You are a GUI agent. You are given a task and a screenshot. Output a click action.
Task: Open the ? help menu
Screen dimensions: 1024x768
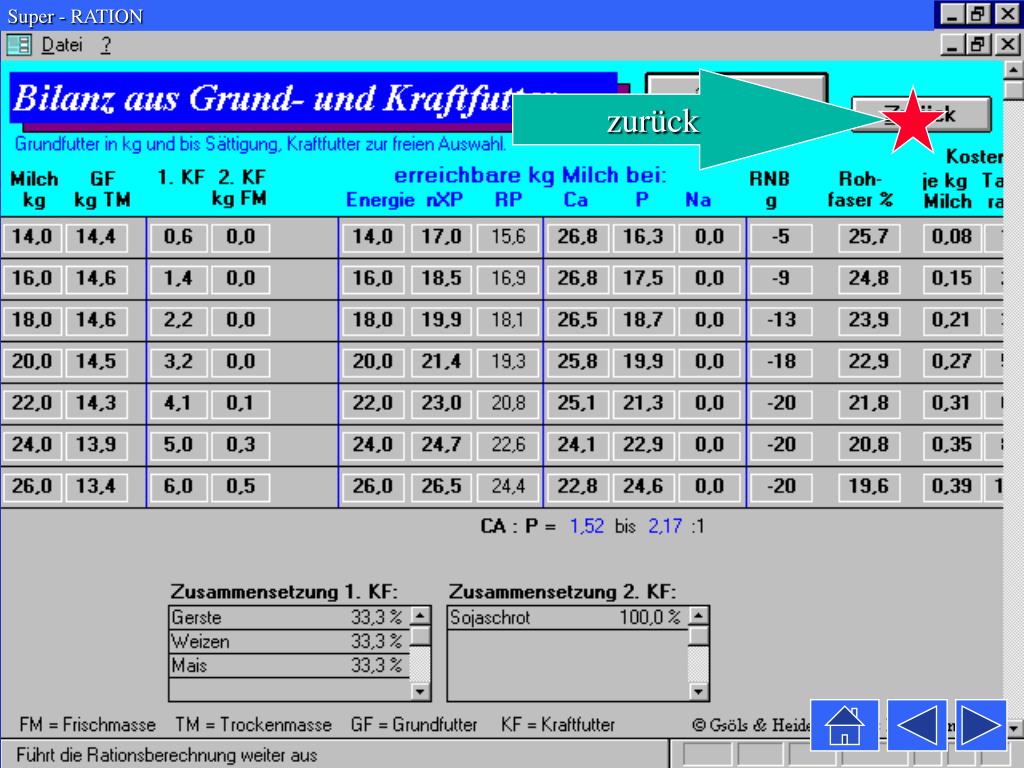click(x=106, y=45)
